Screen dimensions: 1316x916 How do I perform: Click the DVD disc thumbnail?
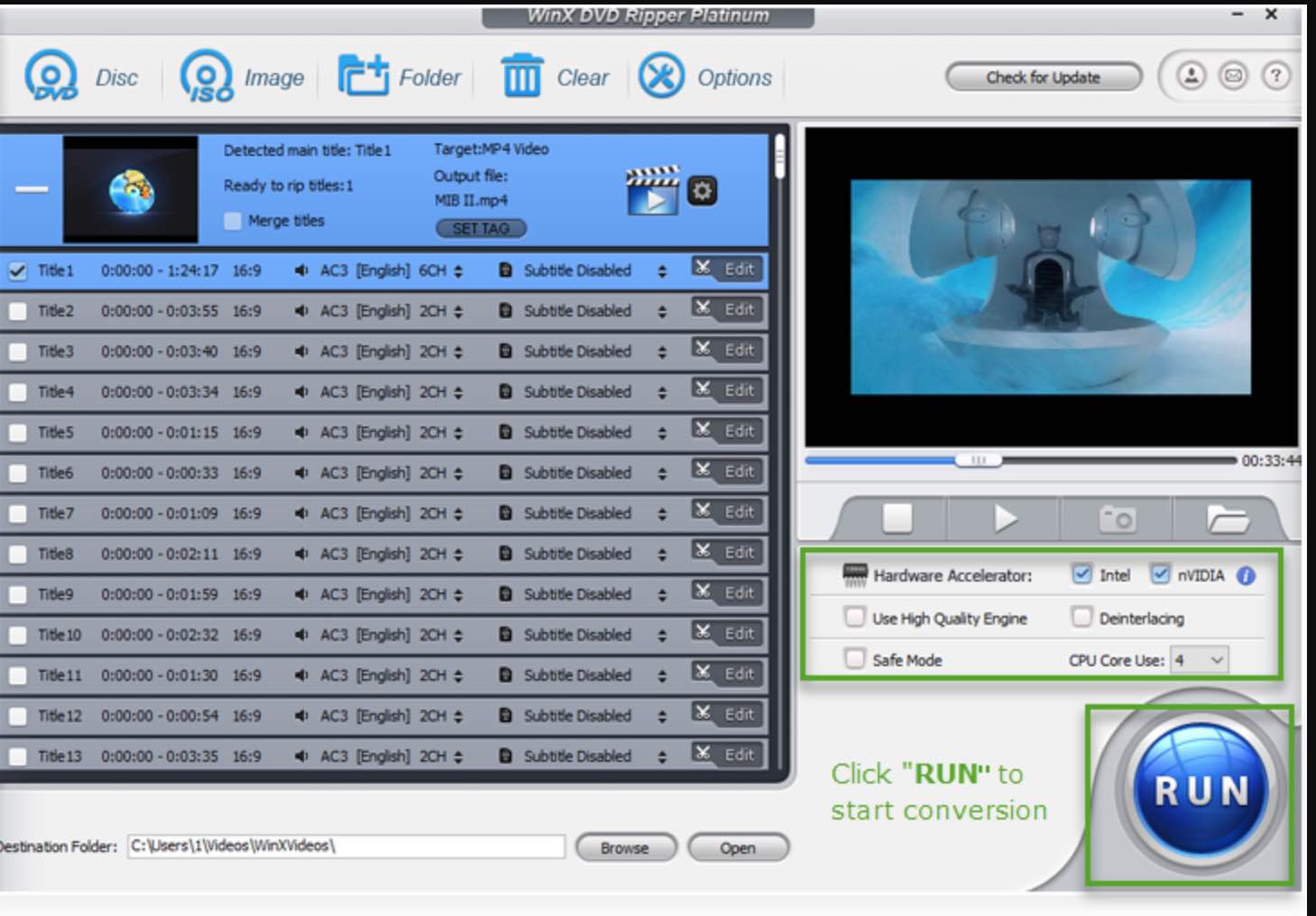pyautogui.click(x=131, y=190)
